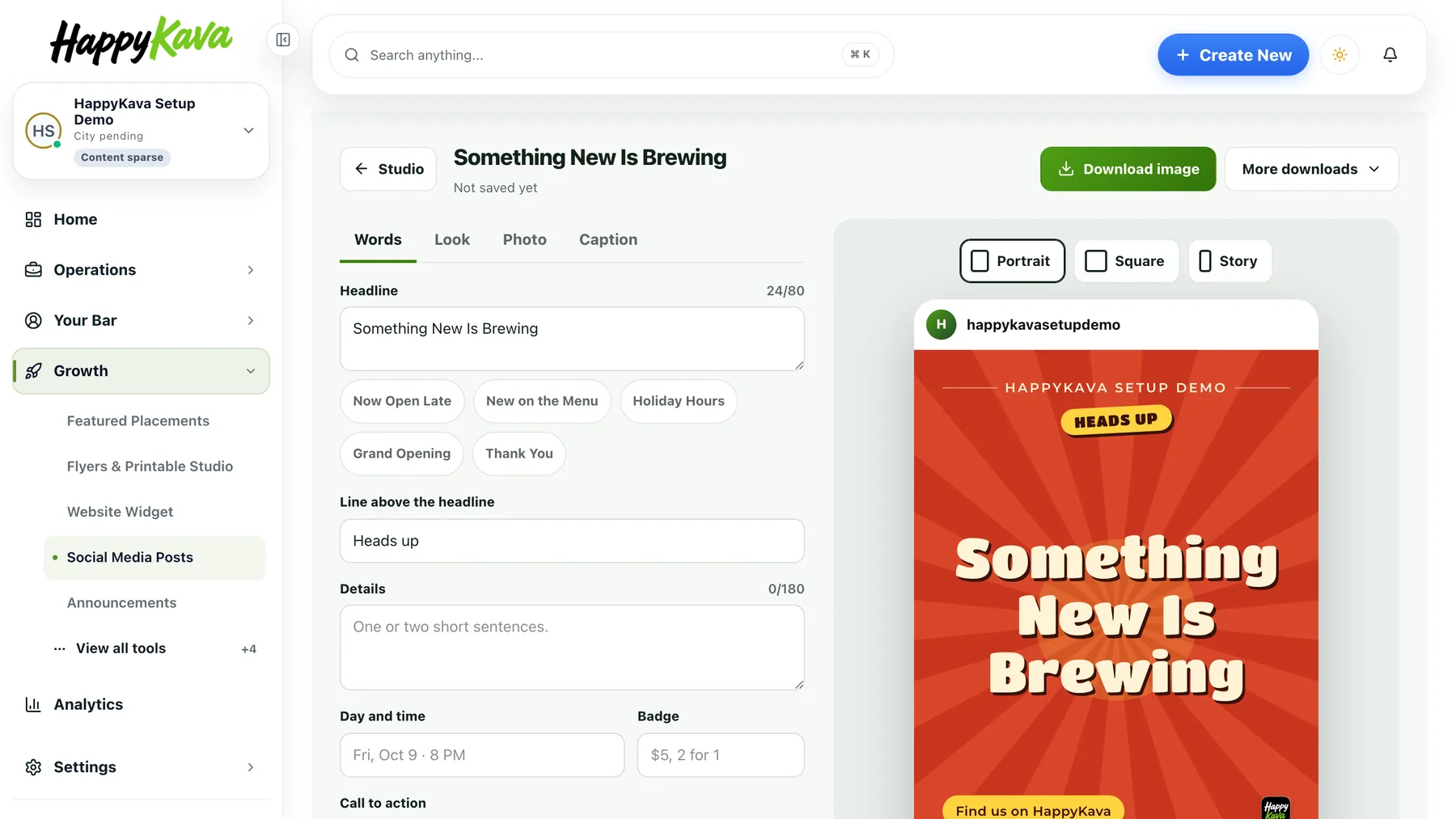Image resolution: width=1456 pixels, height=819 pixels.
Task: Click the Badge input field
Action: click(x=721, y=755)
